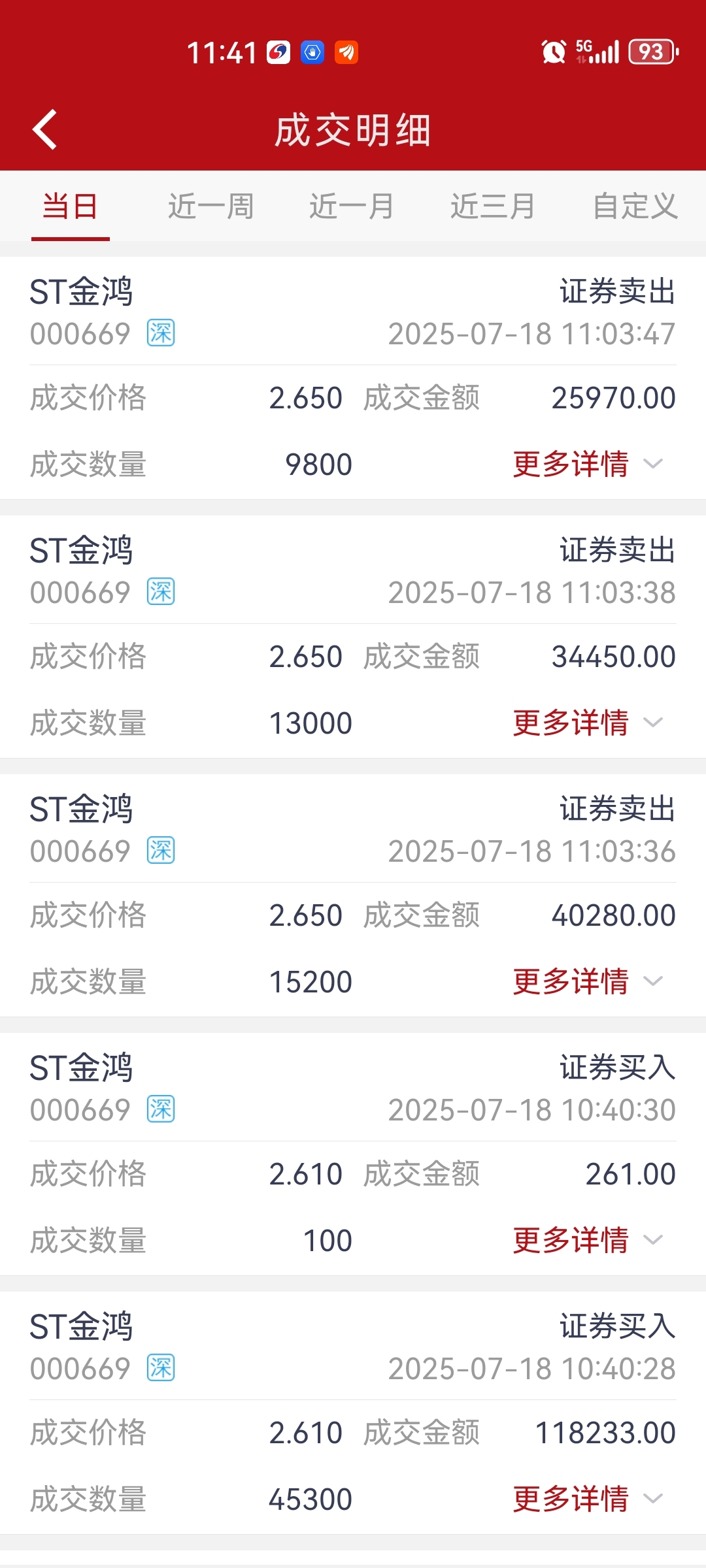
Task: Tap the orange notification app icon
Action: click(x=346, y=52)
